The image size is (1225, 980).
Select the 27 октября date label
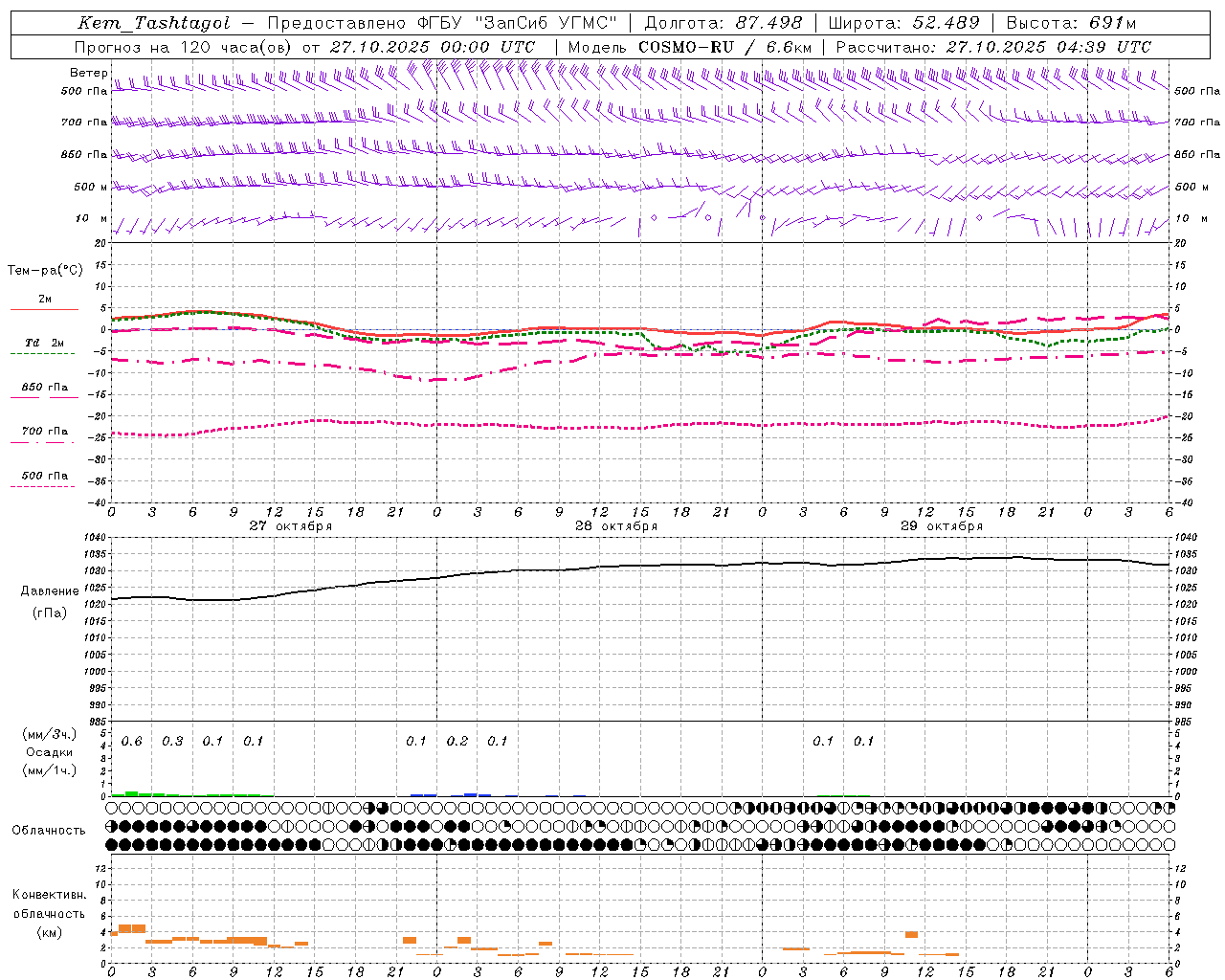click(291, 526)
